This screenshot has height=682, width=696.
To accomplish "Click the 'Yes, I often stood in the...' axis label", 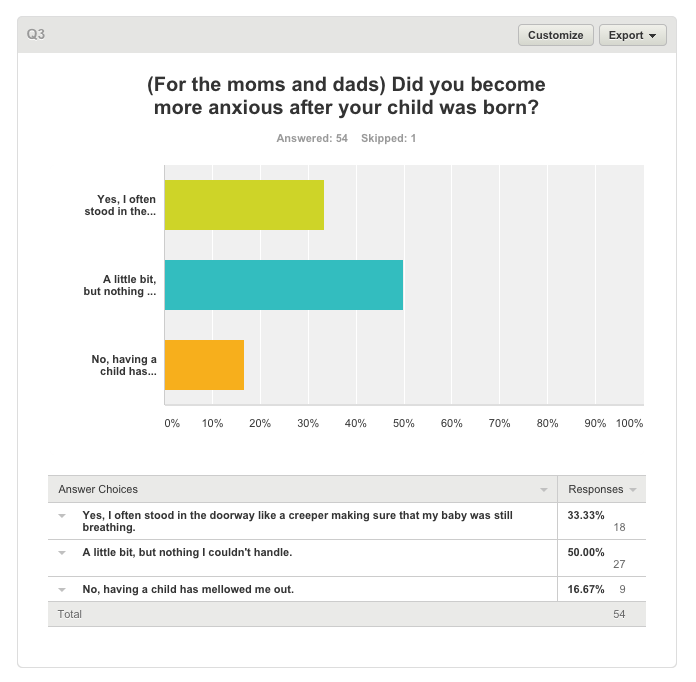I will [x=120, y=205].
